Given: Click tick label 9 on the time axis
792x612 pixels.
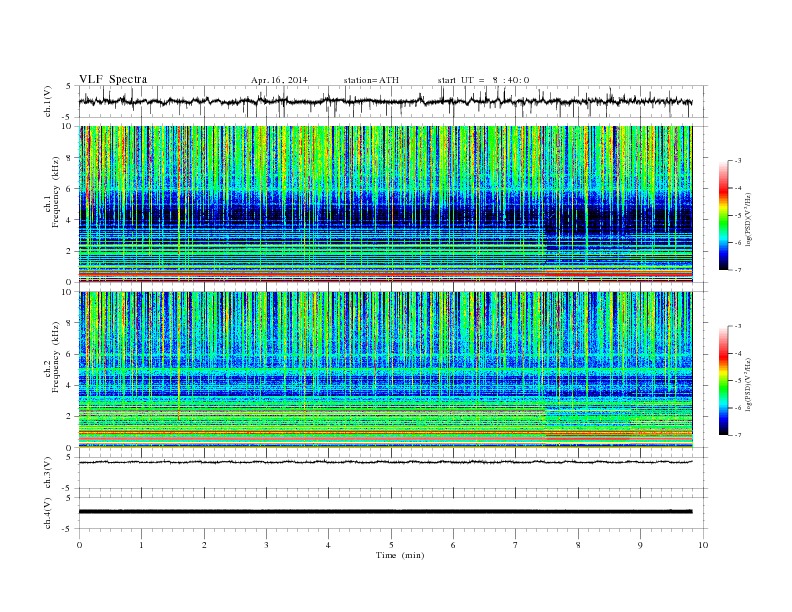Looking at the screenshot, I should coord(640,545).
